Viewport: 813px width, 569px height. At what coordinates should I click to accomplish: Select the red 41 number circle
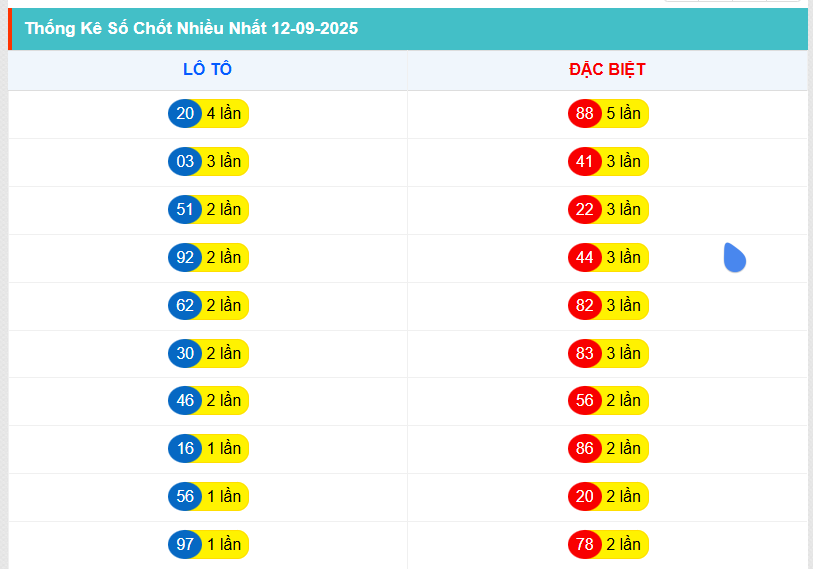tap(584, 161)
